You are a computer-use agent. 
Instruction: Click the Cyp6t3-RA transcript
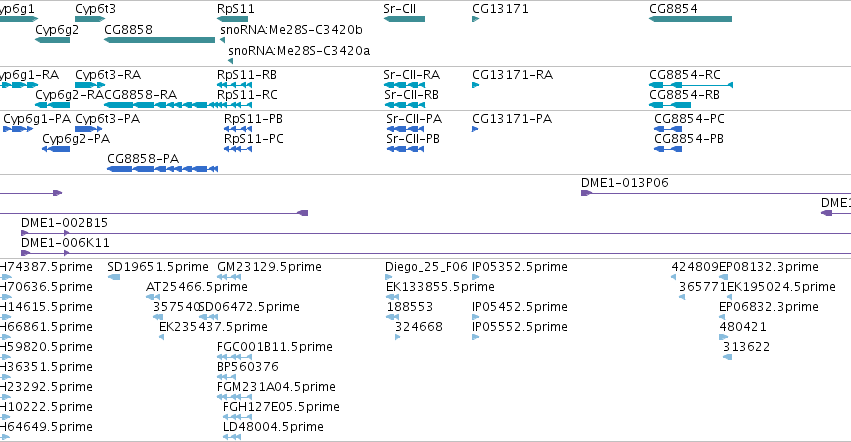(x=90, y=85)
